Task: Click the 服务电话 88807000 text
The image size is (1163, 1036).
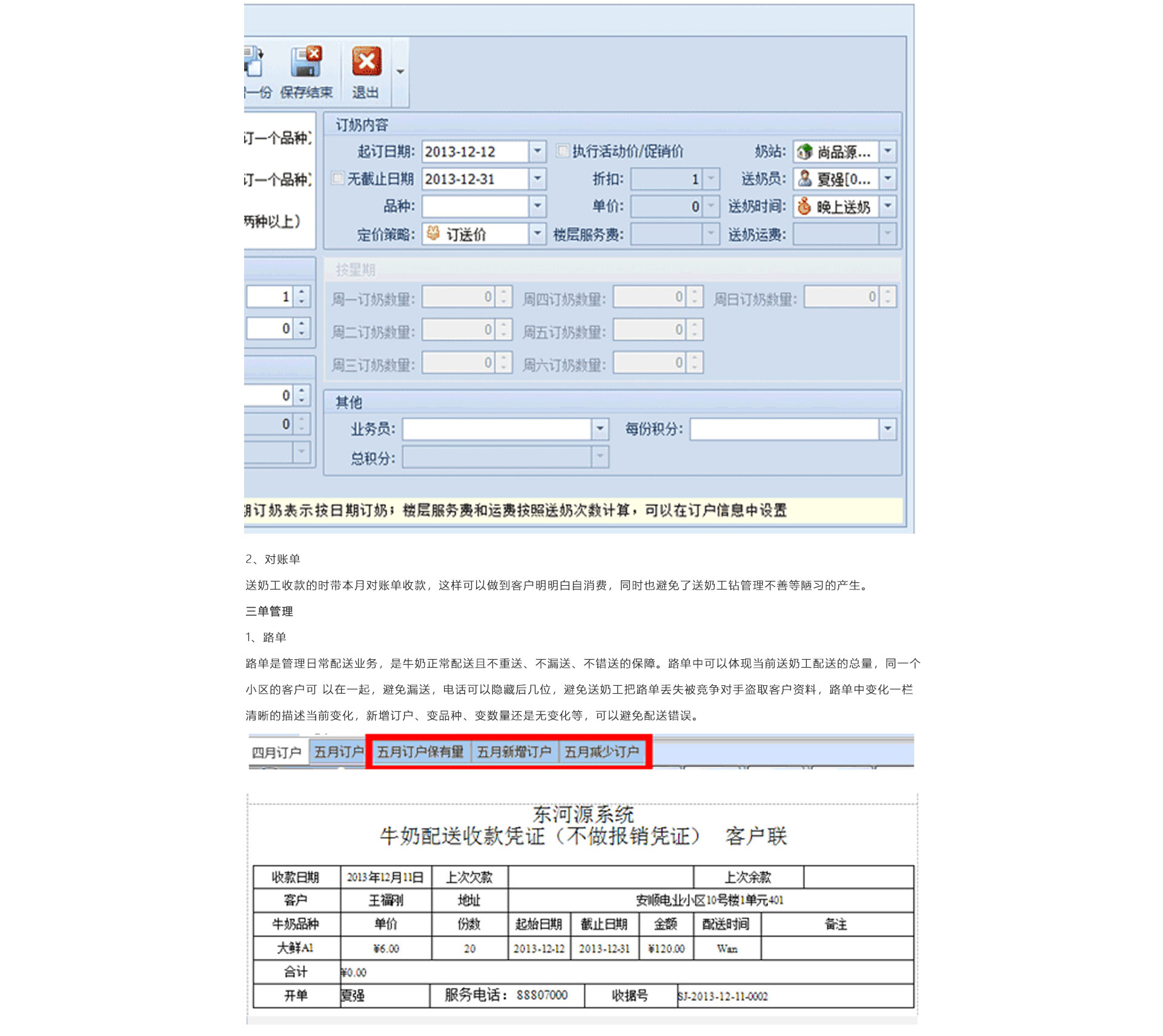Action: [506, 995]
